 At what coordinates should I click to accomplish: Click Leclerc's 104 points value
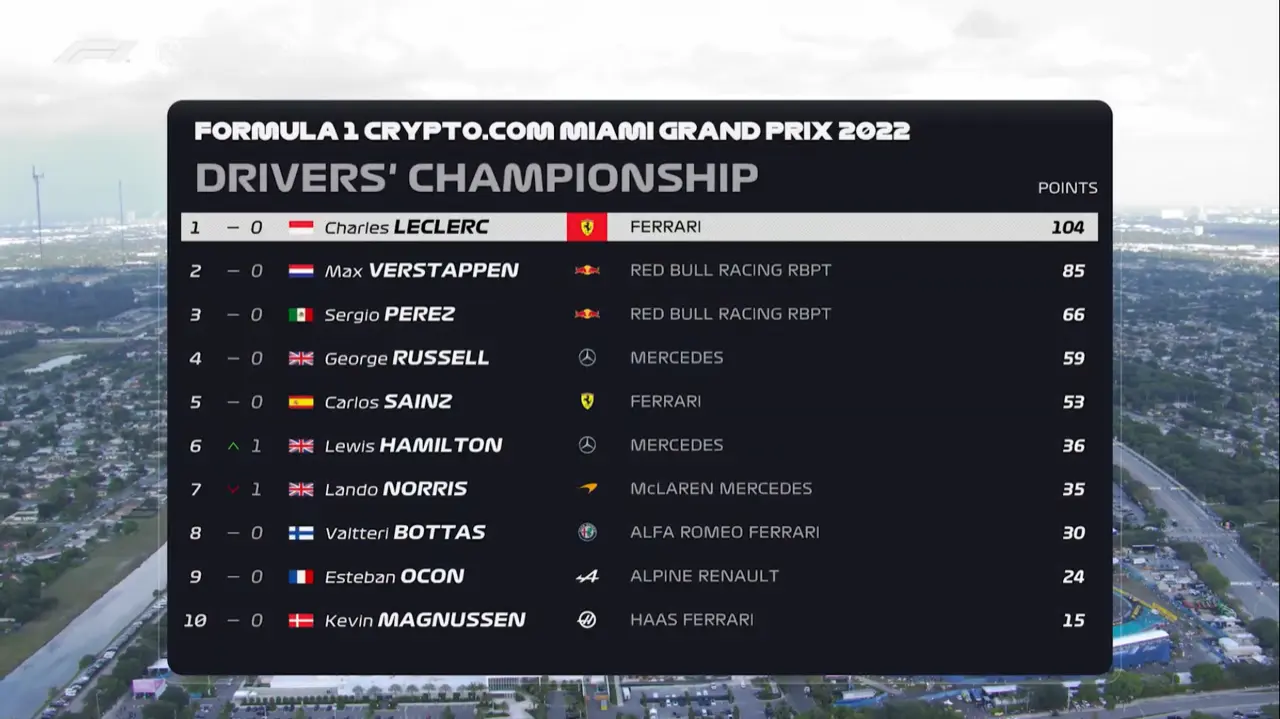(1067, 227)
